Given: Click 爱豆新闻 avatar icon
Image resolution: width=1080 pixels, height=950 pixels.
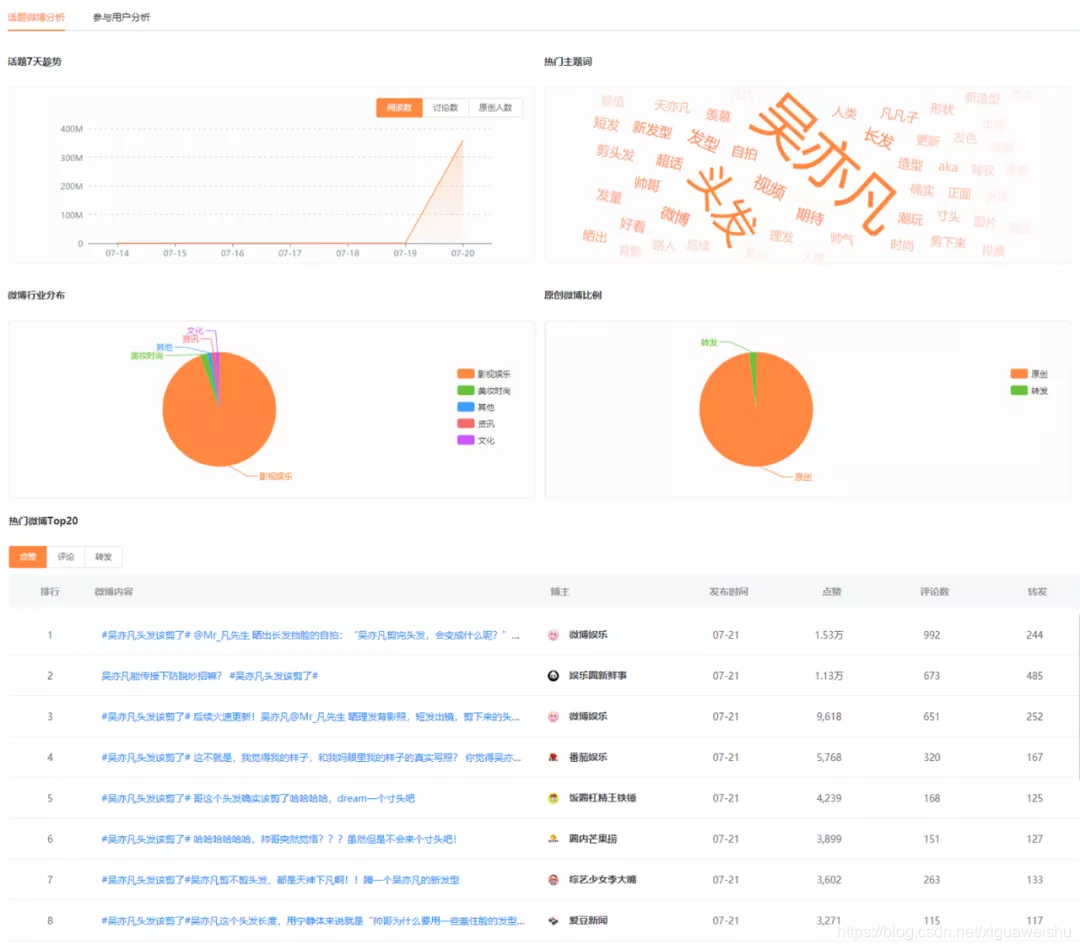Looking at the screenshot, I should 553,920.
